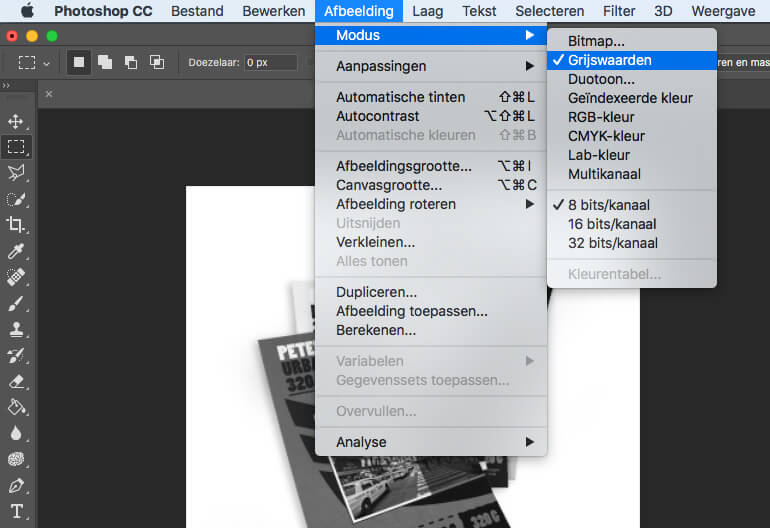This screenshot has width=770, height=528.
Task: Expand the toolbox with double-arrow icon
Action: coord(6,86)
